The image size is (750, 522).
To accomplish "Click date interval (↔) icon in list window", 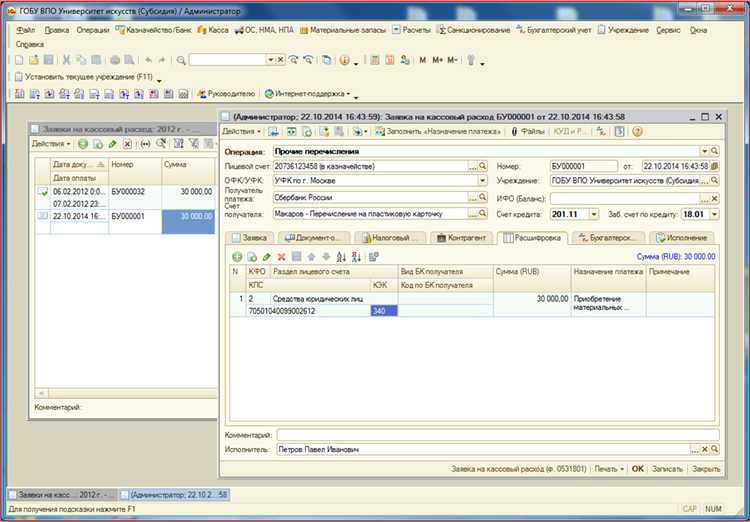I will [145, 144].
